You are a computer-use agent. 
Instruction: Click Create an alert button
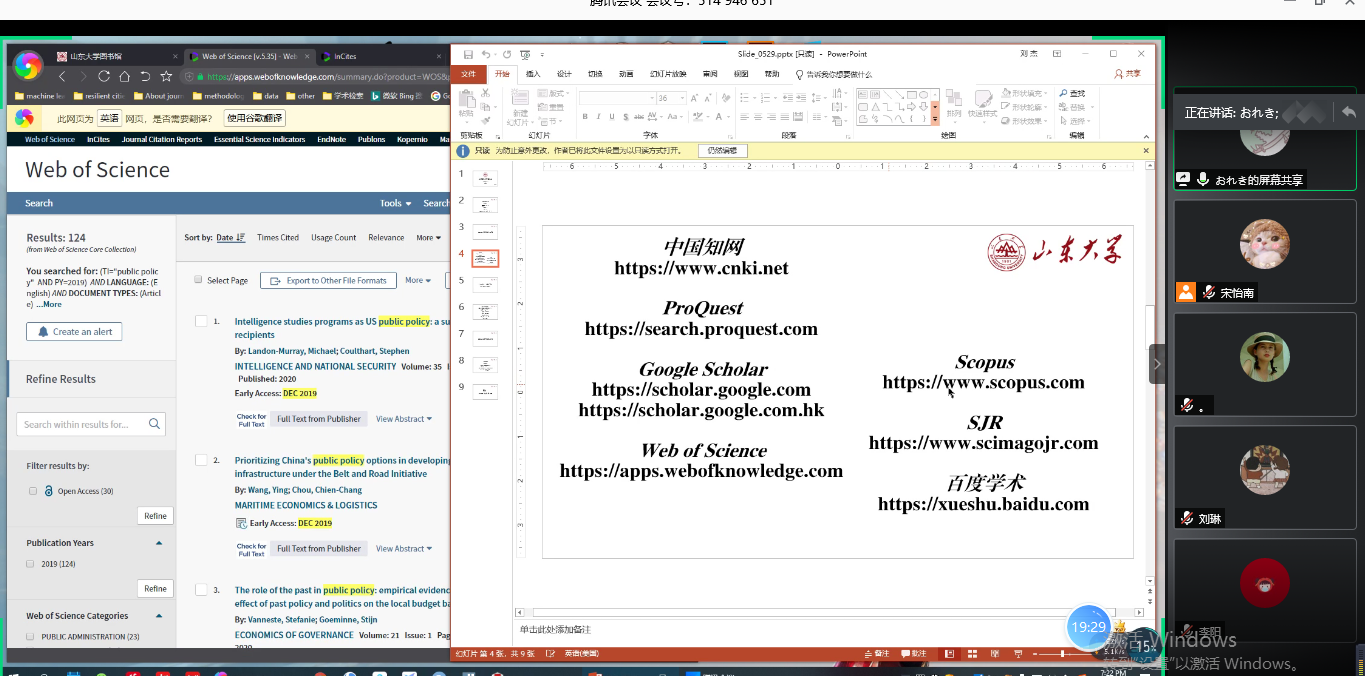(74, 332)
